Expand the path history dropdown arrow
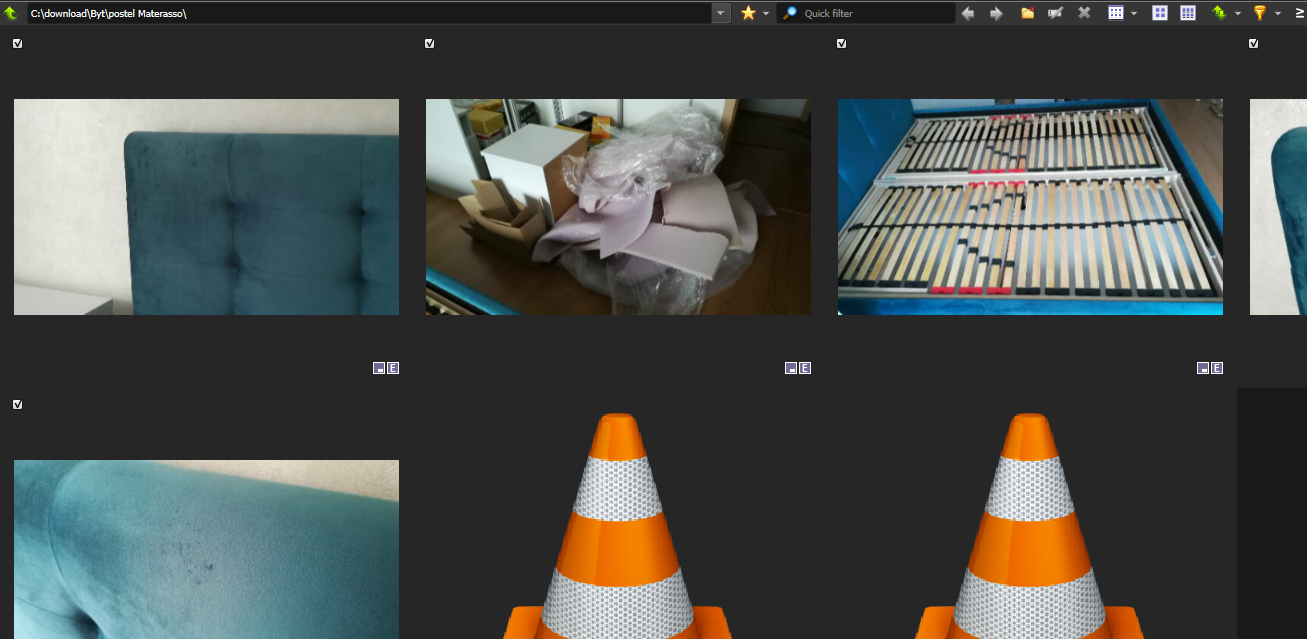1307x639 pixels. point(721,13)
